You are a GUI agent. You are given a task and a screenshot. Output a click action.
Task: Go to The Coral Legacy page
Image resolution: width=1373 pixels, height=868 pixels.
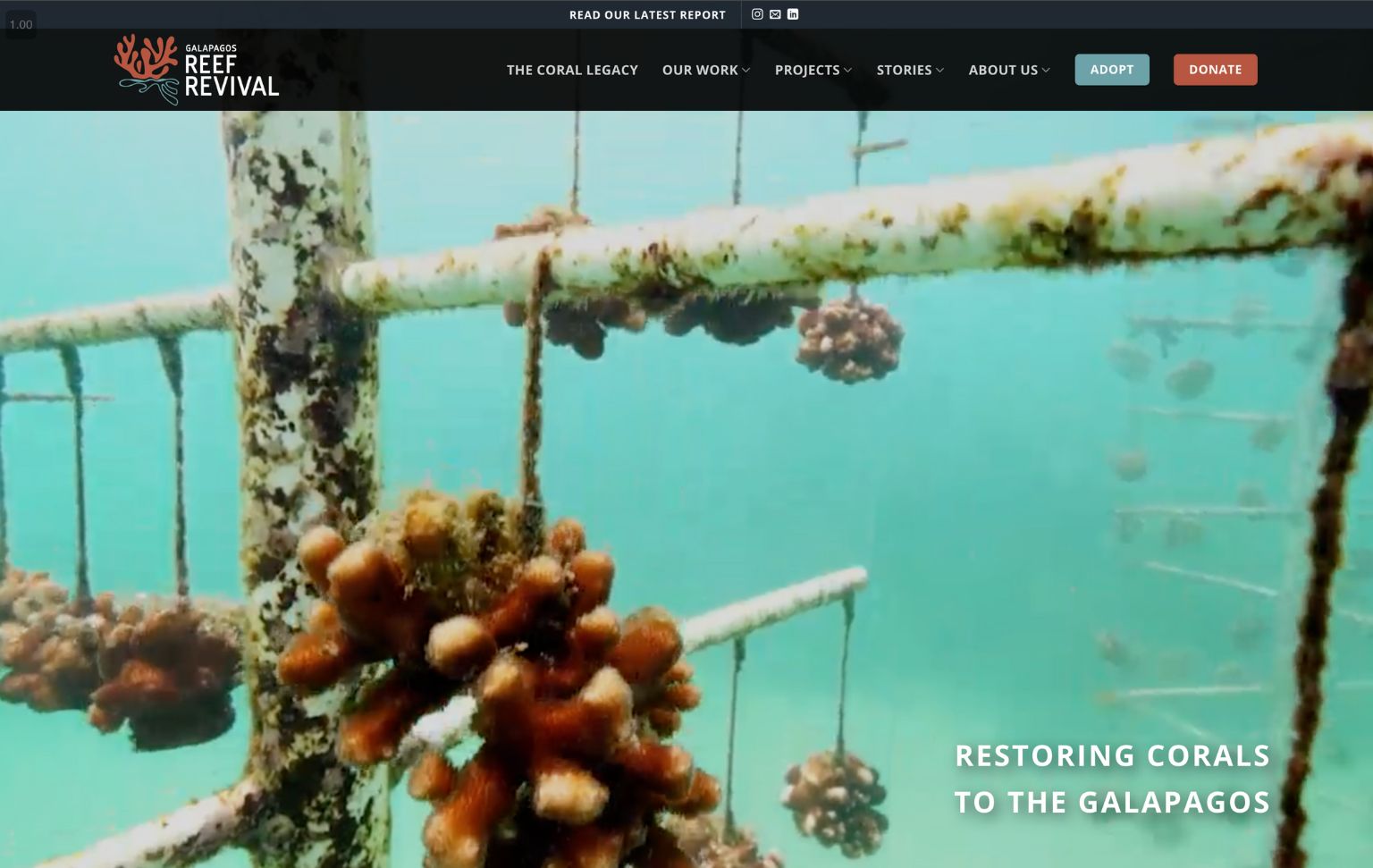pos(572,70)
